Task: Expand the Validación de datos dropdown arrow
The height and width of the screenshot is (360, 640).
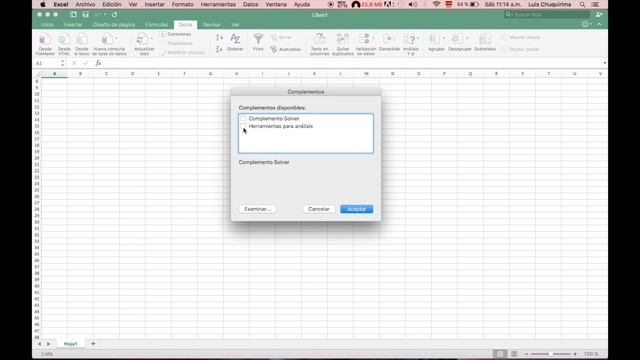Action: (x=373, y=38)
